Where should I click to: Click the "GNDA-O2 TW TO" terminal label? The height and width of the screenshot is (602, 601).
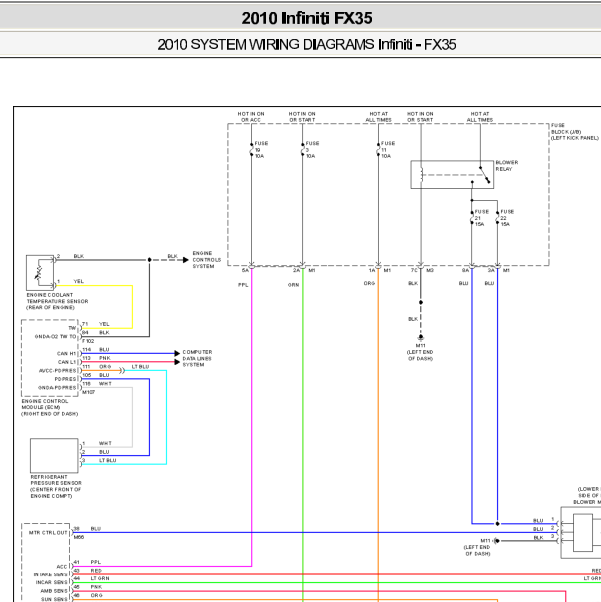pos(55,337)
